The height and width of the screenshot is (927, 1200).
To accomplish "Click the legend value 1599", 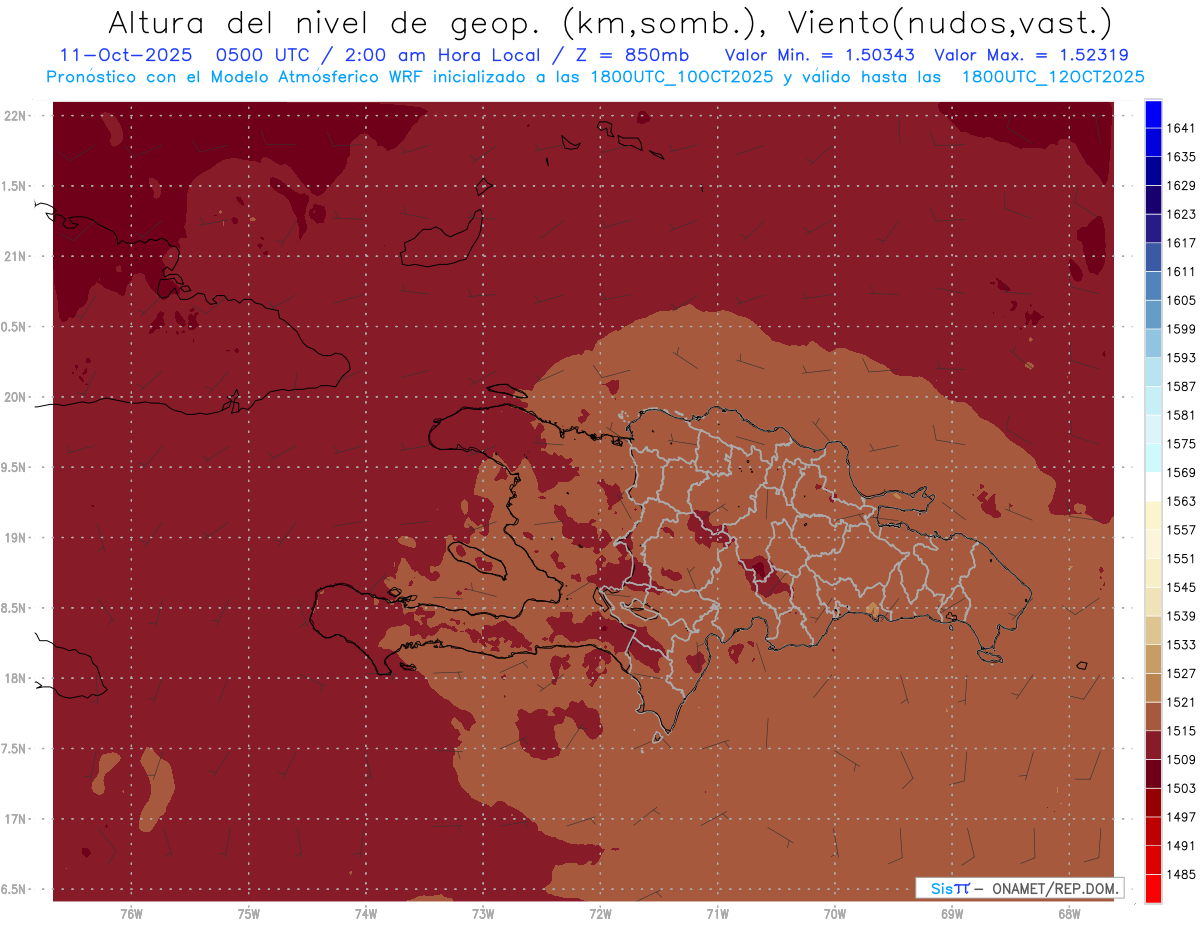I will point(1181,329).
